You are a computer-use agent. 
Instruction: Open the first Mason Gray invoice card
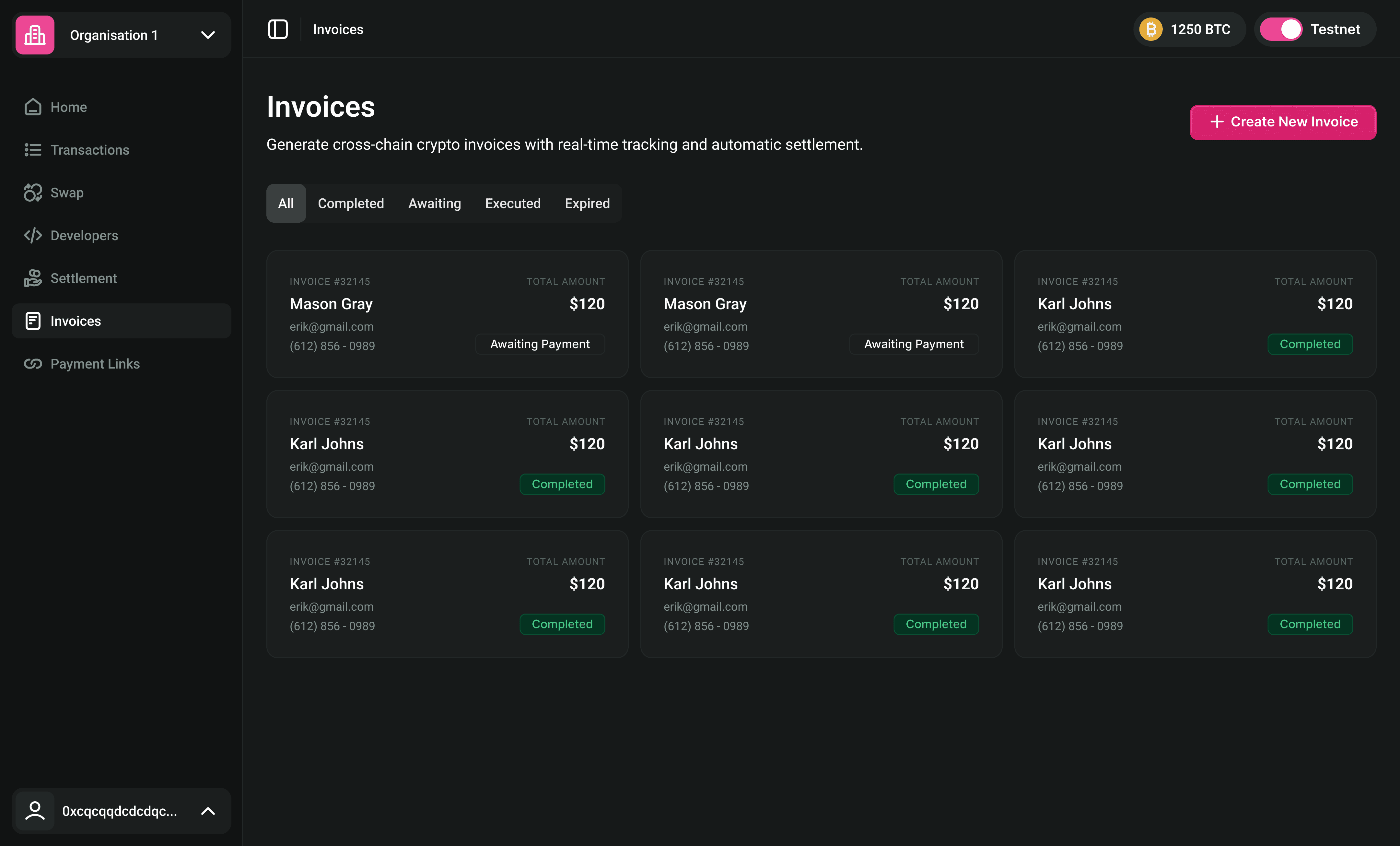click(x=447, y=314)
